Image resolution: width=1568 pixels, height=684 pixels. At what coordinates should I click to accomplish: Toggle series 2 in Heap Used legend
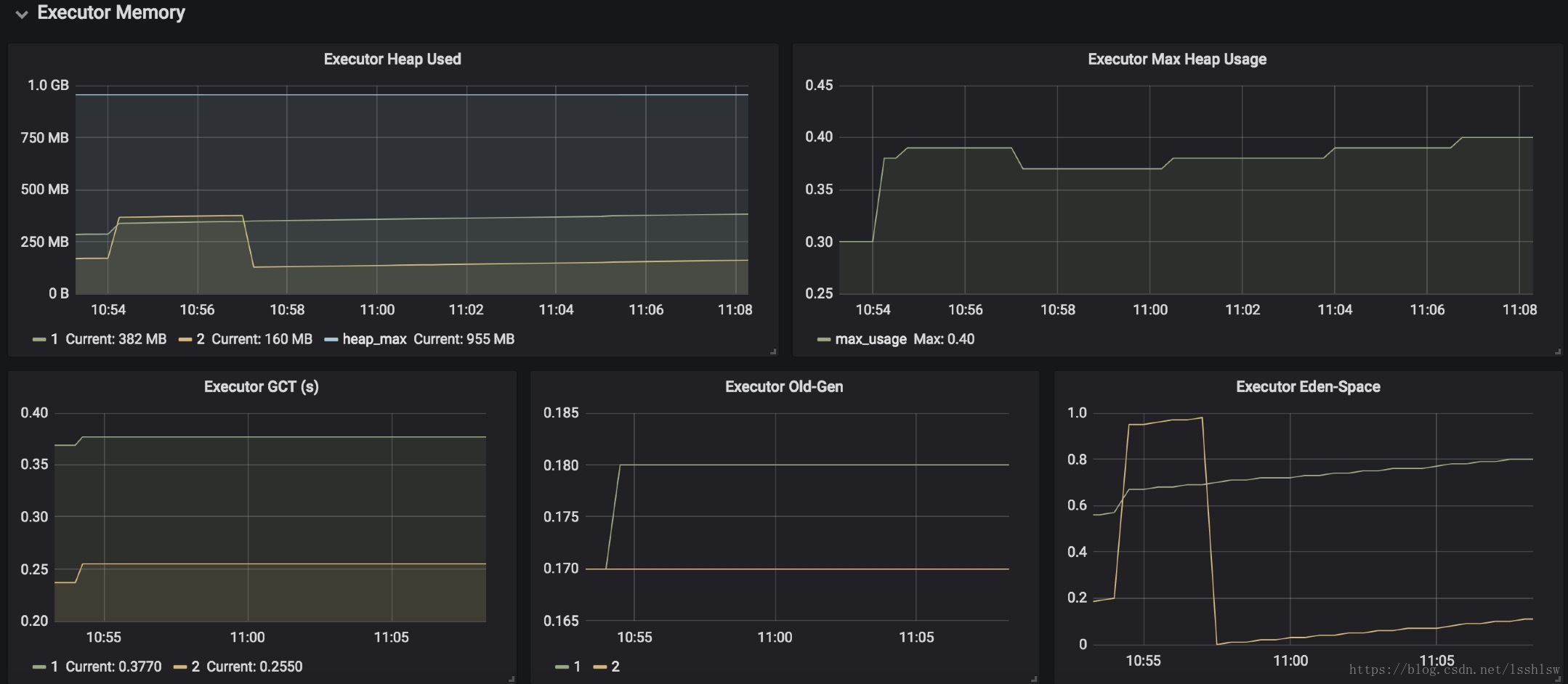pyautogui.click(x=201, y=339)
